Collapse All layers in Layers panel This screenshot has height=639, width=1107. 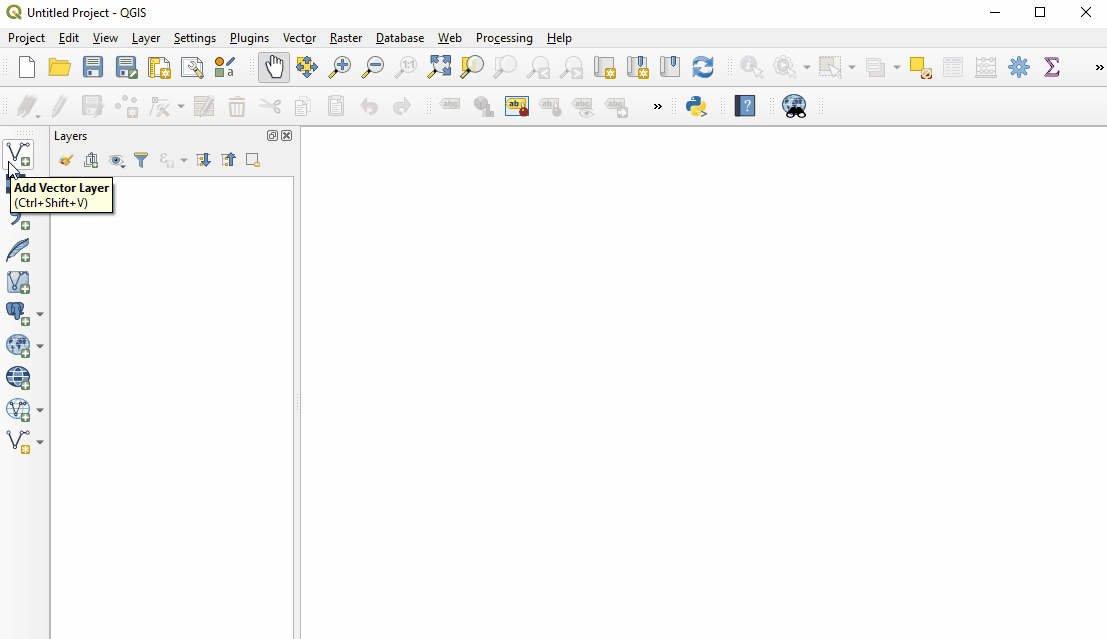228,160
